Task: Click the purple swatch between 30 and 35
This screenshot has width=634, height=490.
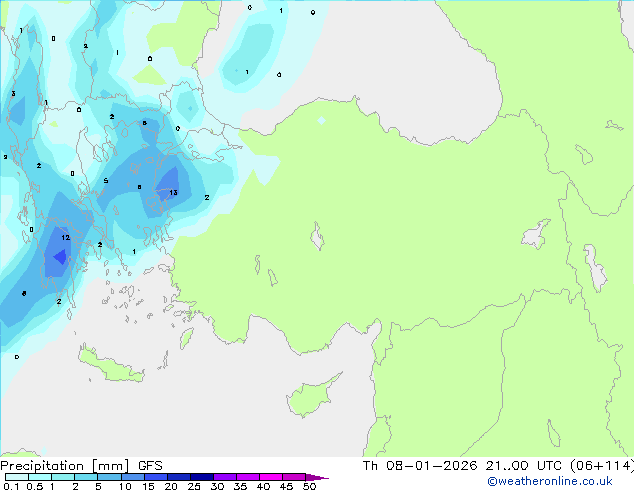Action: [225, 477]
